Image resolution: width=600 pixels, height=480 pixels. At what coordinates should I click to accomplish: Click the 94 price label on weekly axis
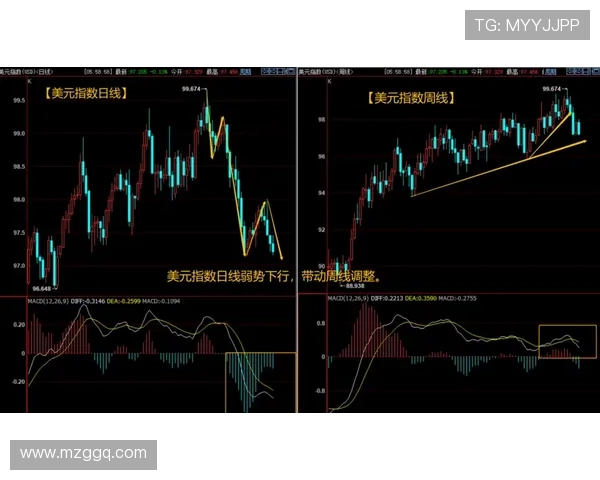coord(321,193)
